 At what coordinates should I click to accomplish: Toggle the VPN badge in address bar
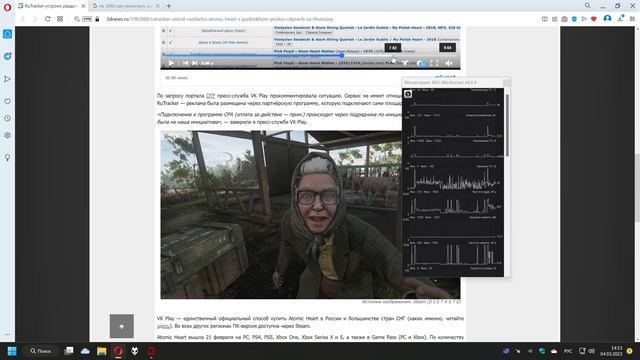(x=87, y=19)
